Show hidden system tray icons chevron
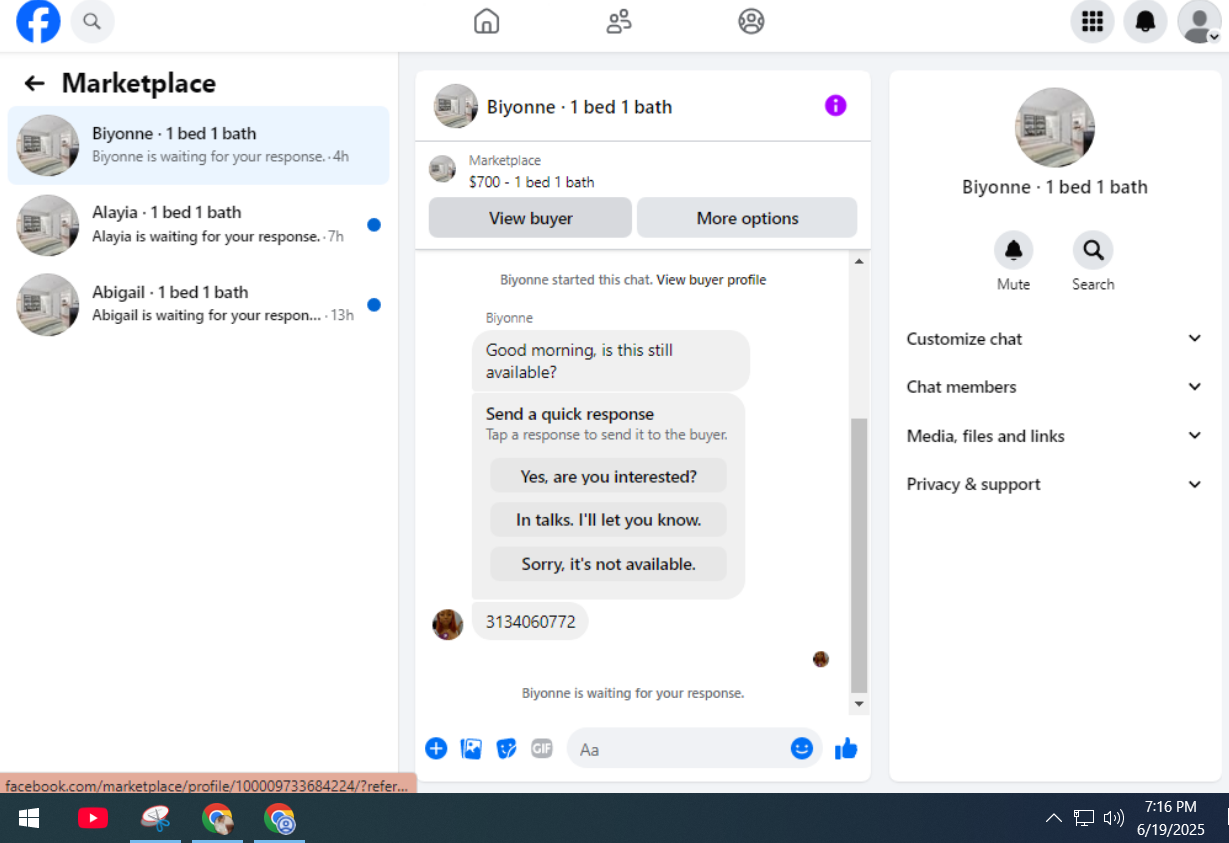 click(1053, 818)
